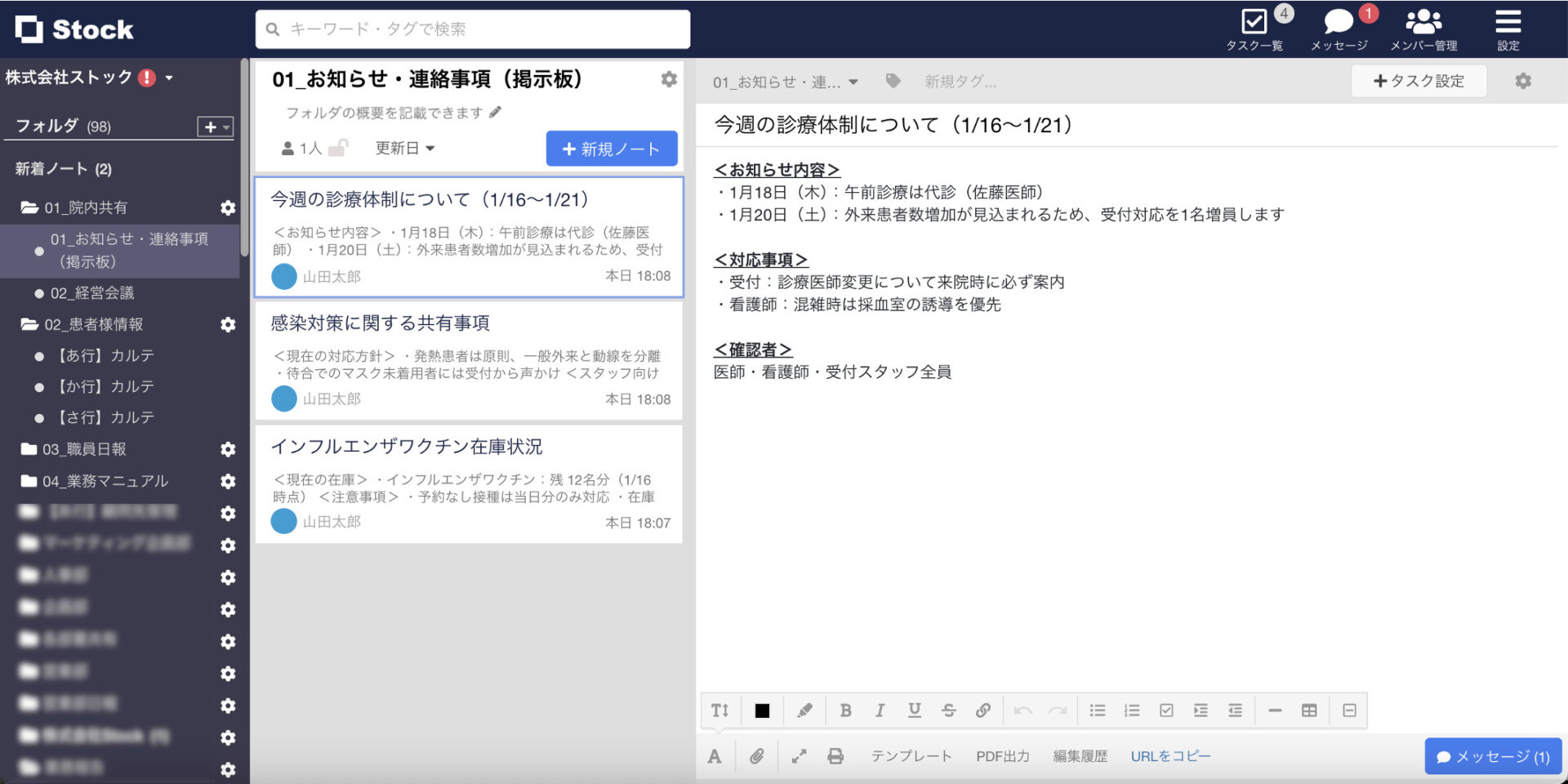Expand the 株式会社ストック workspace dropdown
This screenshot has height=784, width=1568.
tap(169, 77)
